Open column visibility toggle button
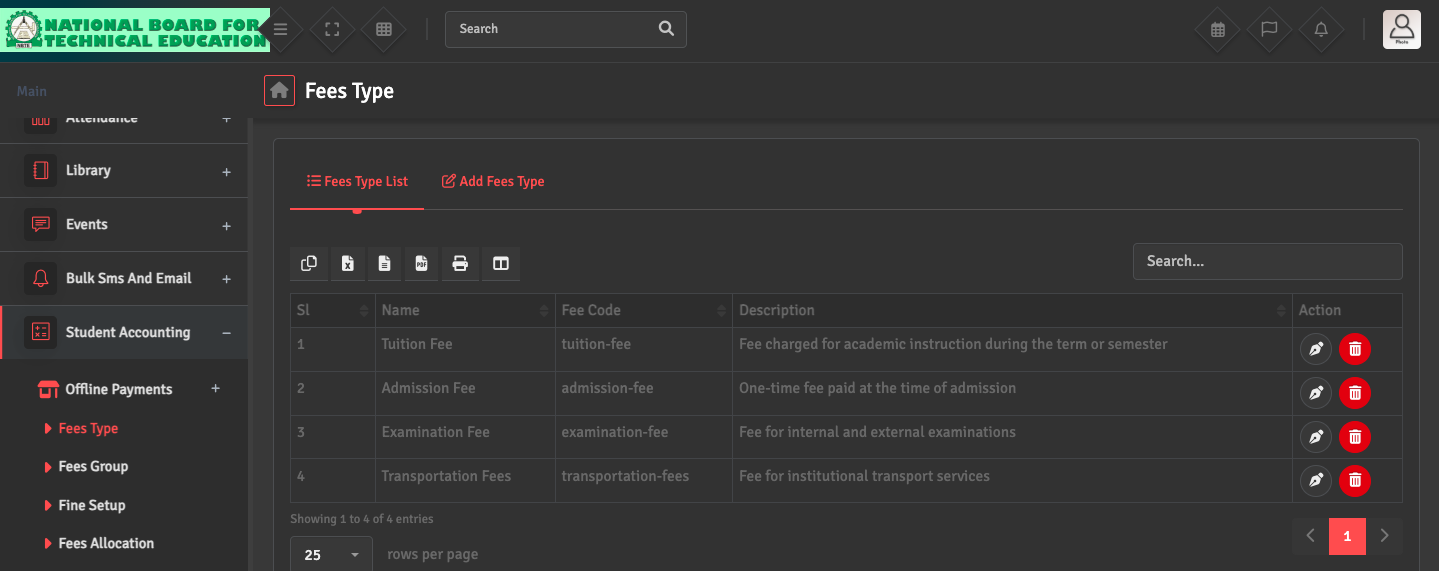The image size is (1439, 571). point(501,264)
